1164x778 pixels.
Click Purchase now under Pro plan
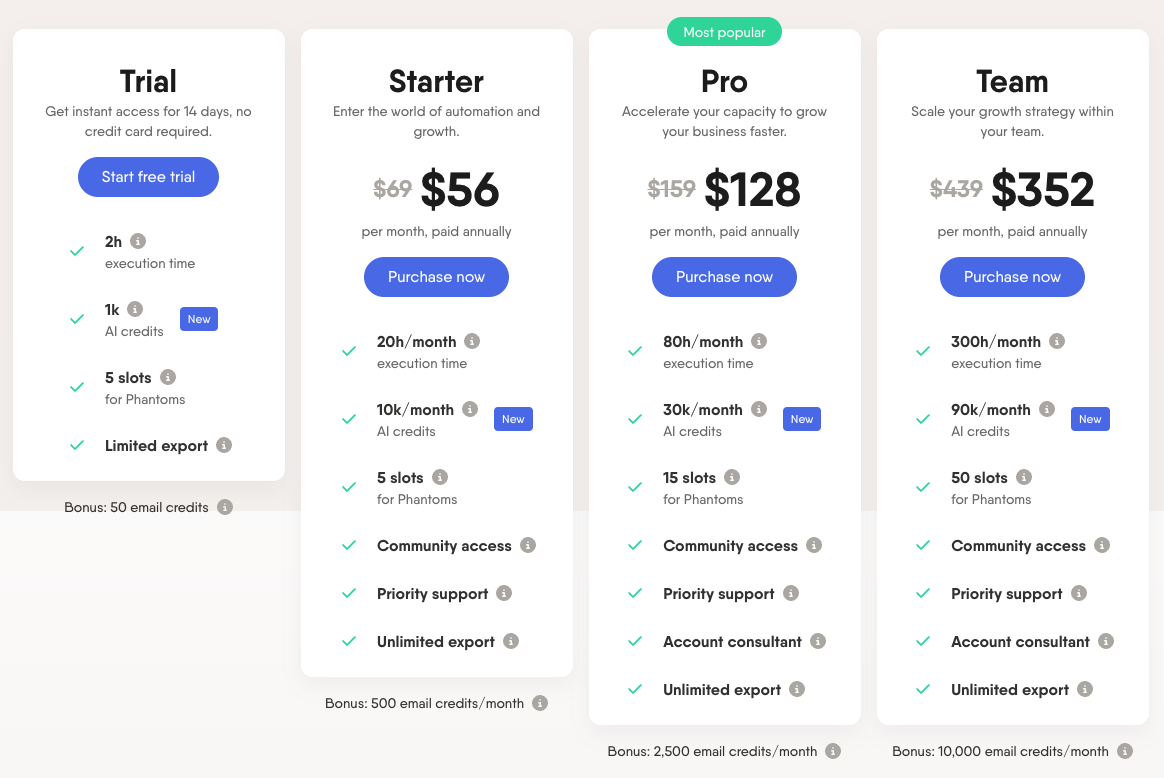tap(724, 277)
